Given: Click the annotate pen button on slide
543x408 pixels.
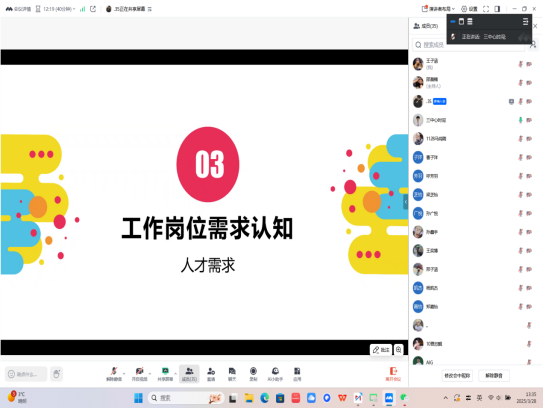Looking at the screenshot, I should [x=381, y=350].
